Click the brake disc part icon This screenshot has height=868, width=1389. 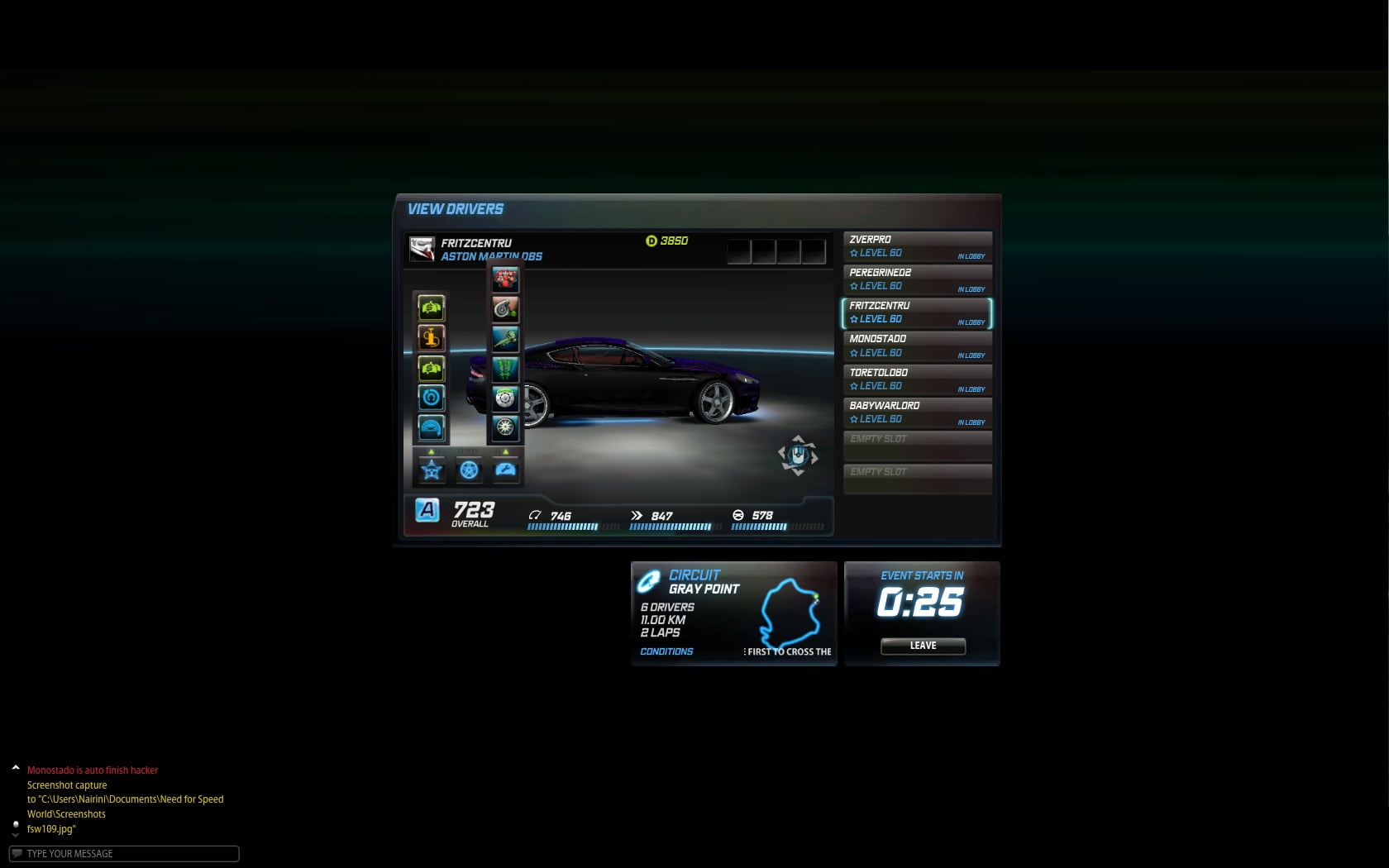tap(505, 398)
